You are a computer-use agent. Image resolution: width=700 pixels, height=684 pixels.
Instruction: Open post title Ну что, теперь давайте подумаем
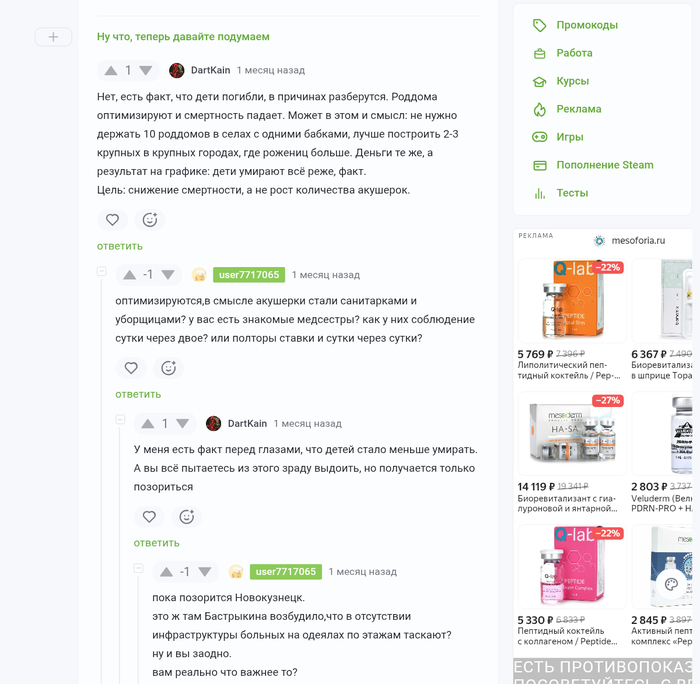click(x=183, y=37)
